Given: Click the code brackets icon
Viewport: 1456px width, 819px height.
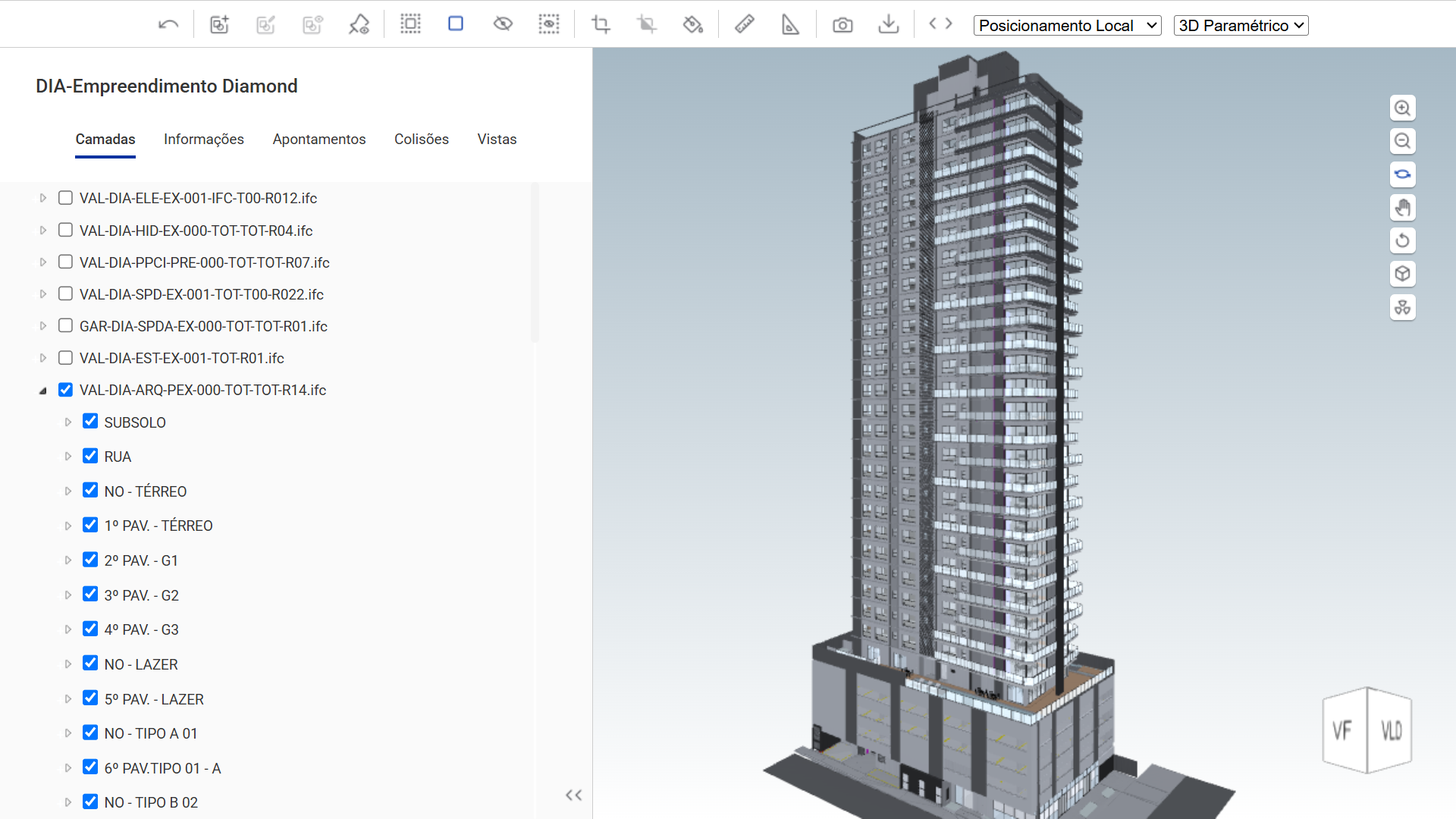Looking at the screenshot, I should pyautogui.click(x=940, y=24).
